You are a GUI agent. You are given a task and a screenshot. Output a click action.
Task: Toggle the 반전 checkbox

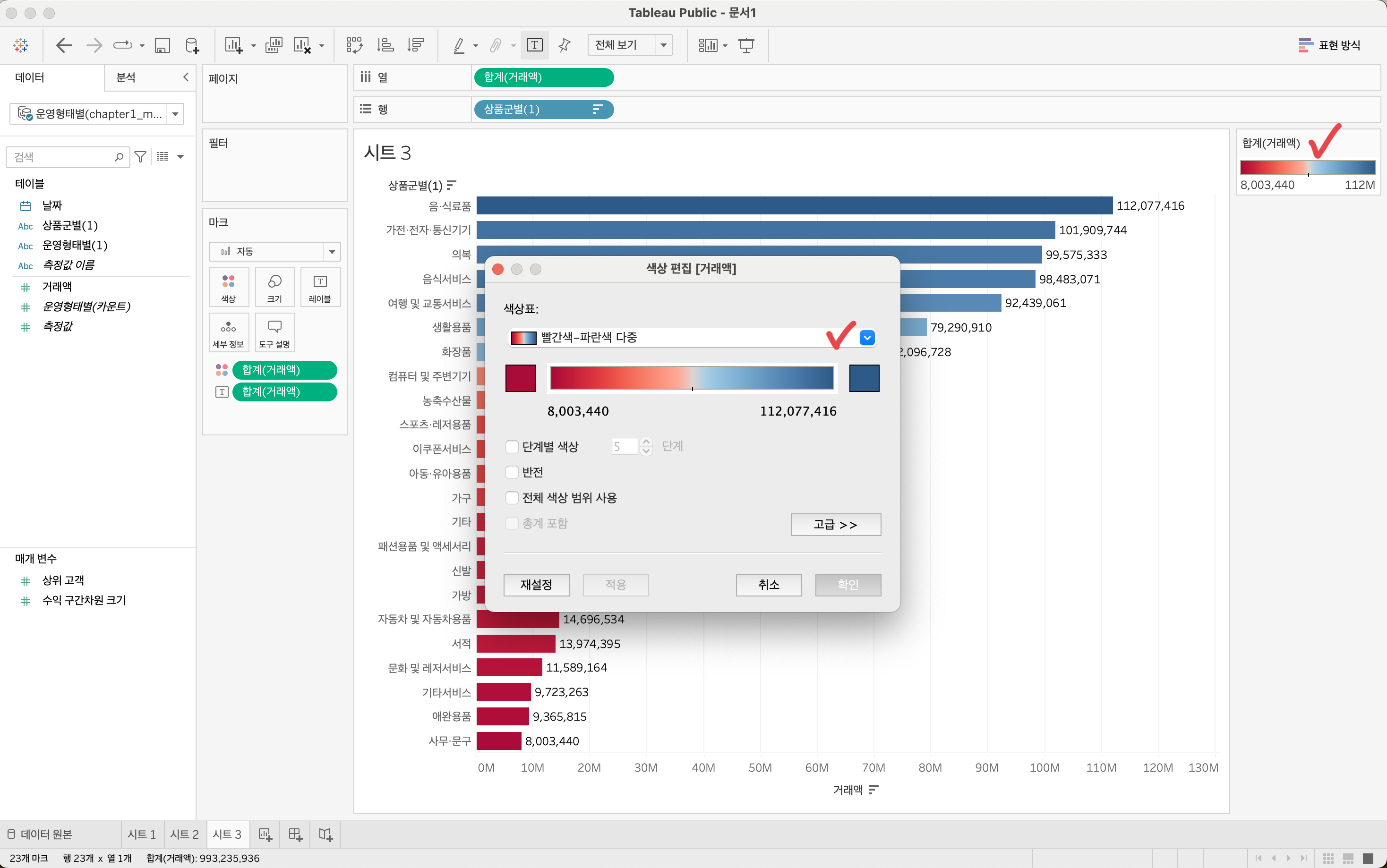(512, 472)
